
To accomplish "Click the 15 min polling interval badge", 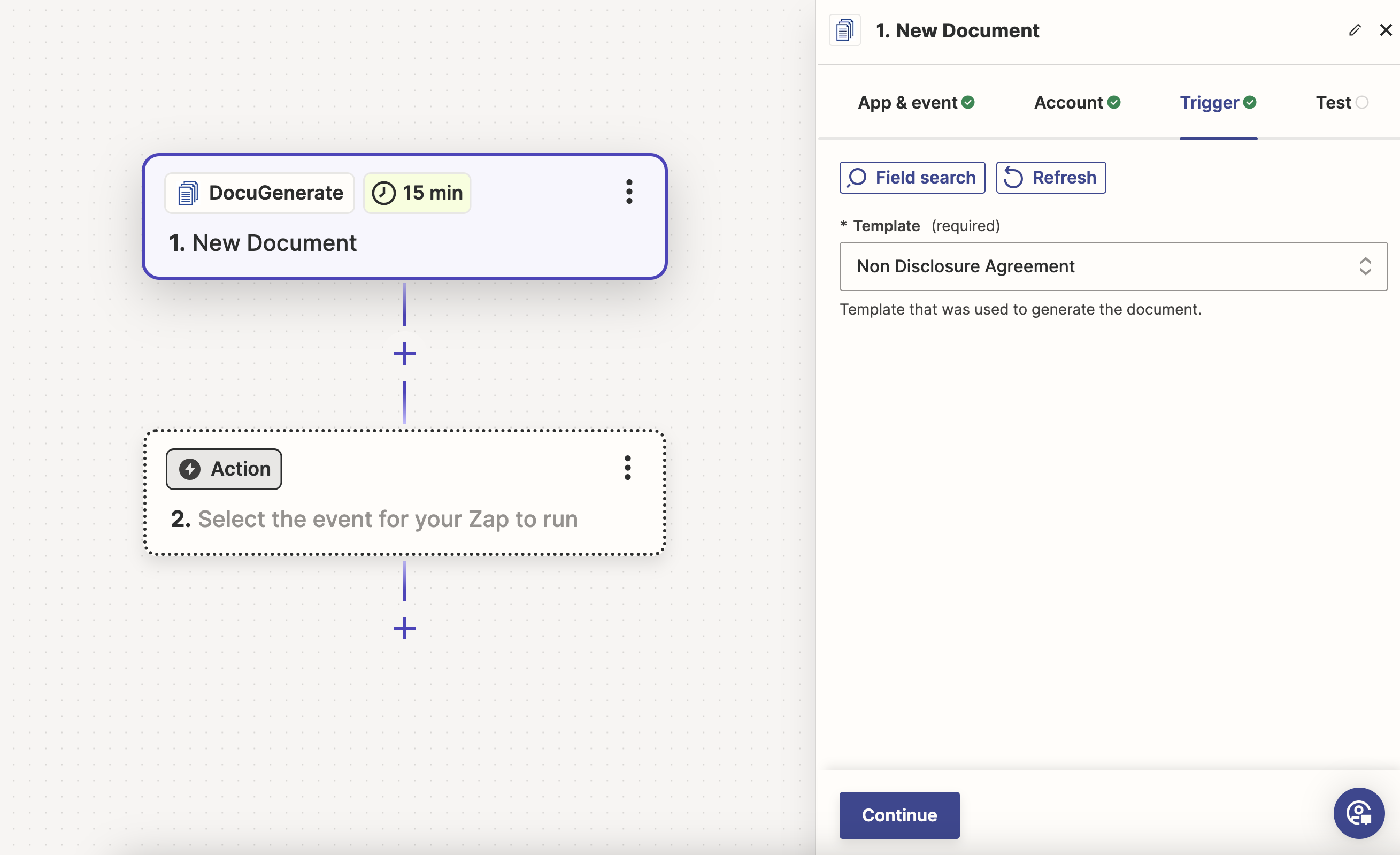I will (417, 193).
